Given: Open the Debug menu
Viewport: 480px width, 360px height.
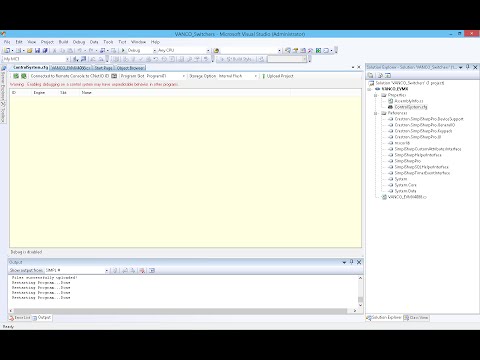Looking at the screenshot, I should (x=79, y=42).
